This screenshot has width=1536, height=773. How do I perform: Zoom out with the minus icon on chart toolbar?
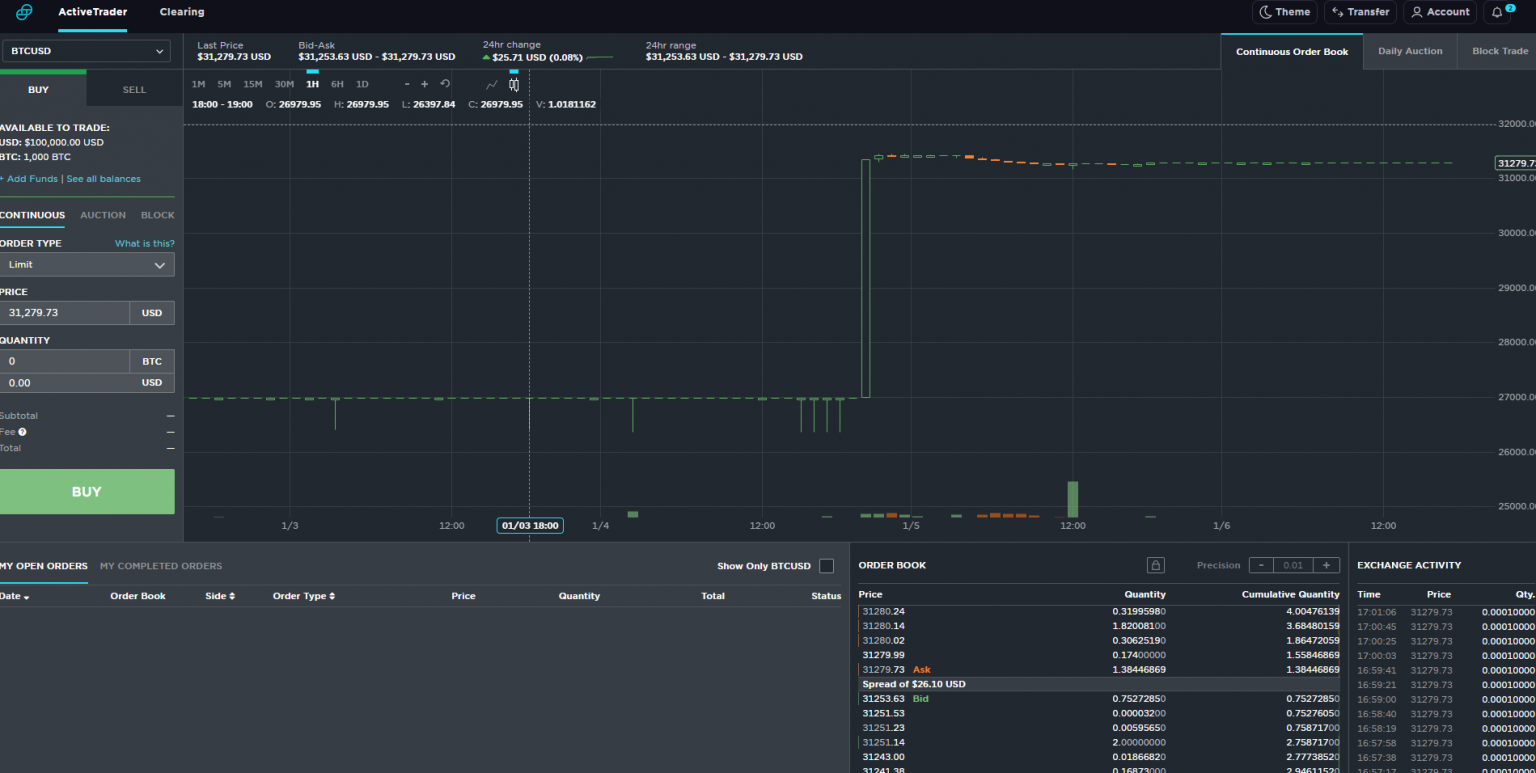pos(408,84)
